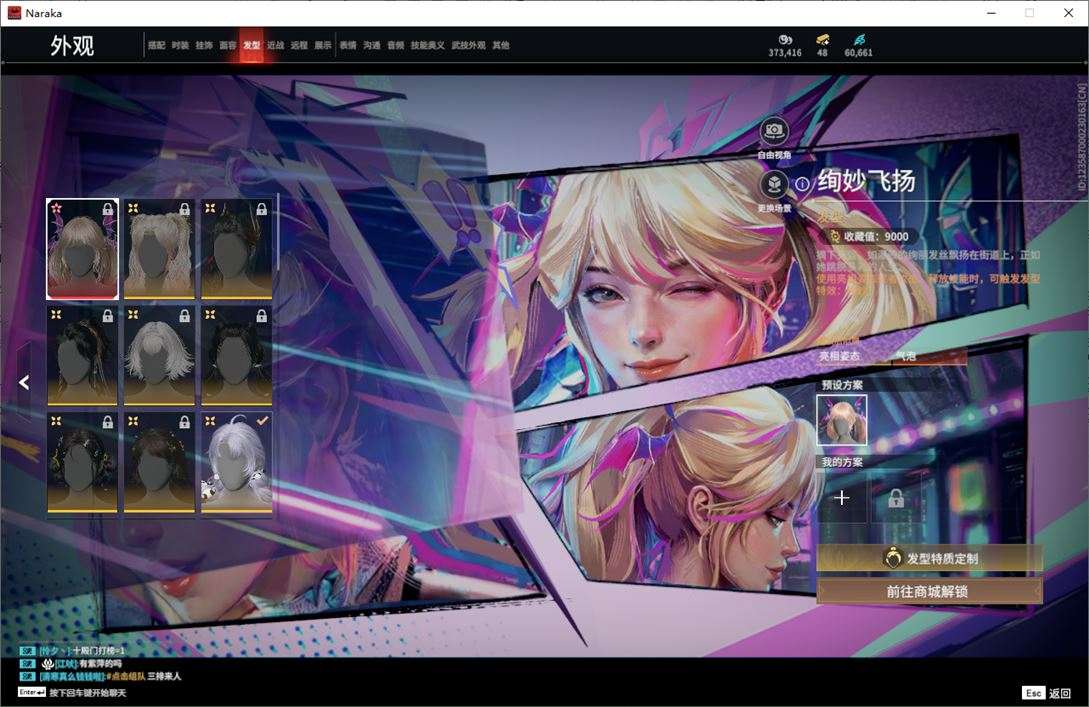This screenshot has height=707, width=1089.
Task: Select the highlighted 发型 tab
Action: tap(251, 45)
